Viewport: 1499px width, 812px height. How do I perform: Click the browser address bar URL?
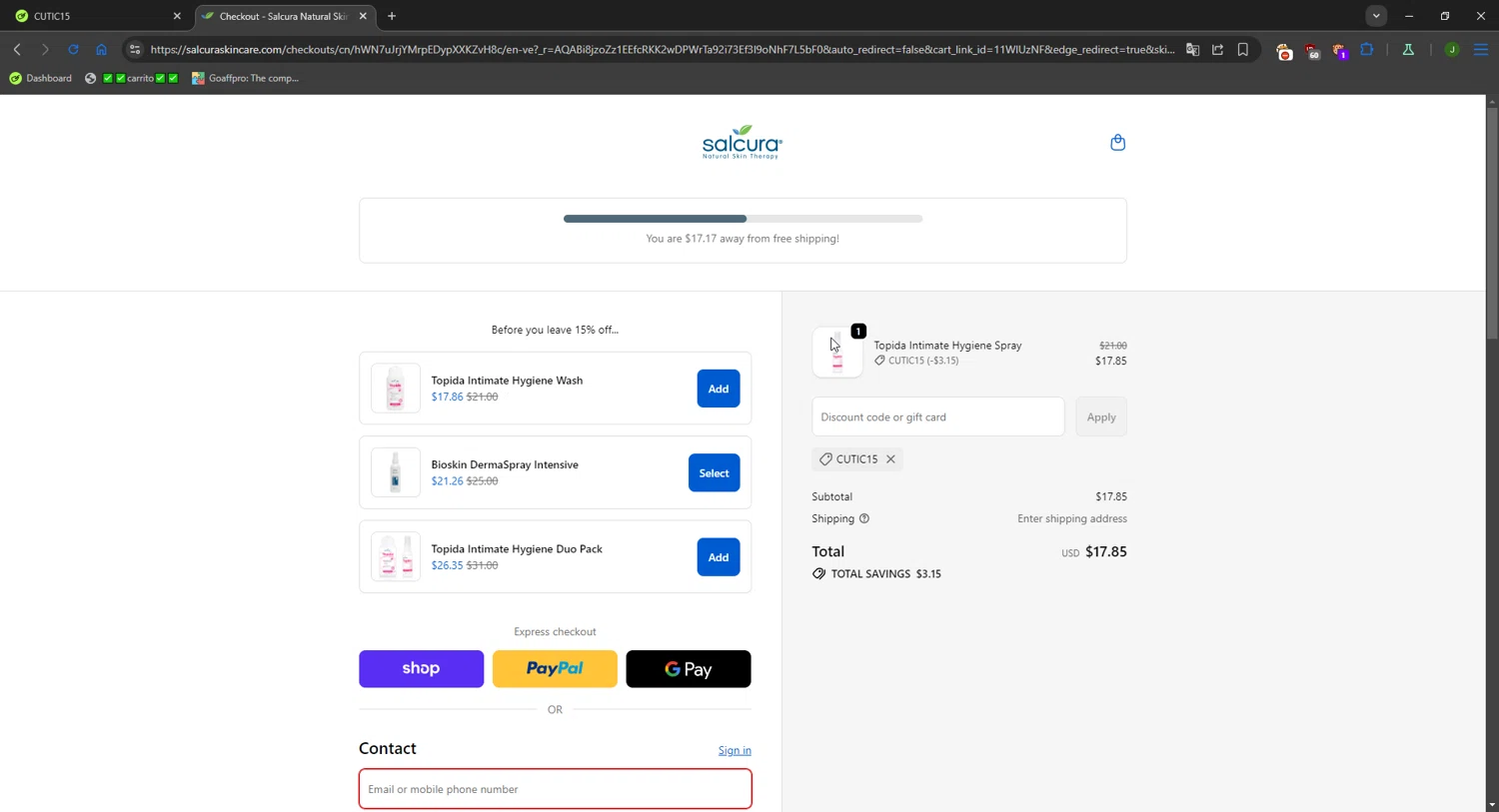[x=663, y=49]
